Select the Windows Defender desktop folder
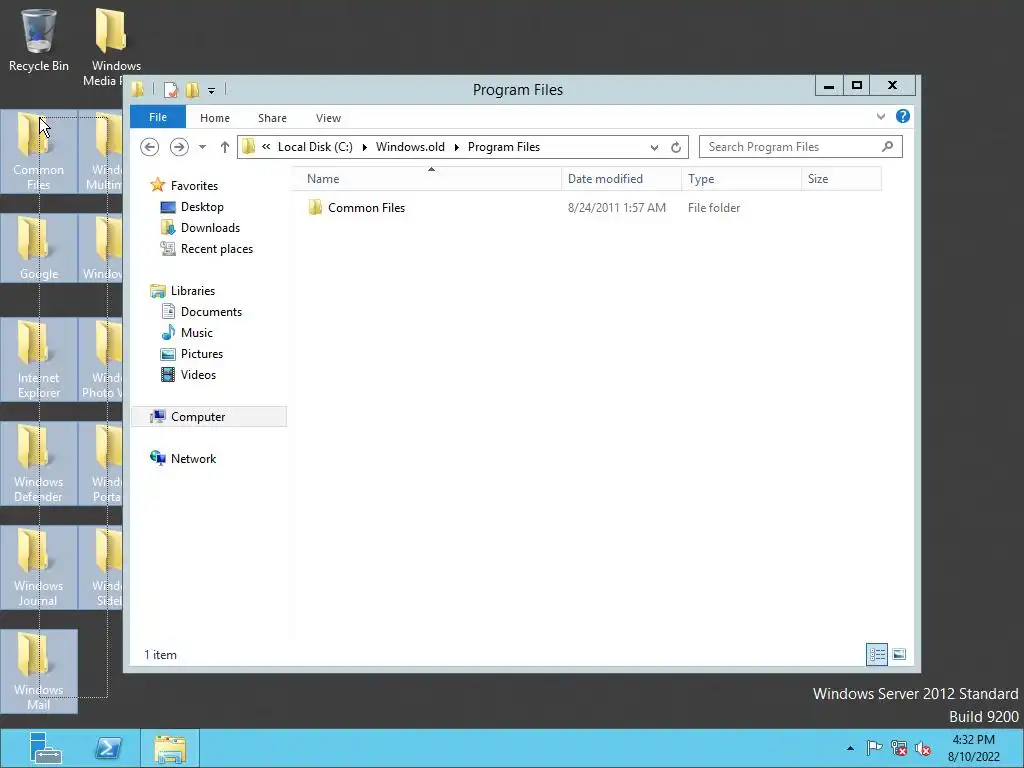 (39, 463)
